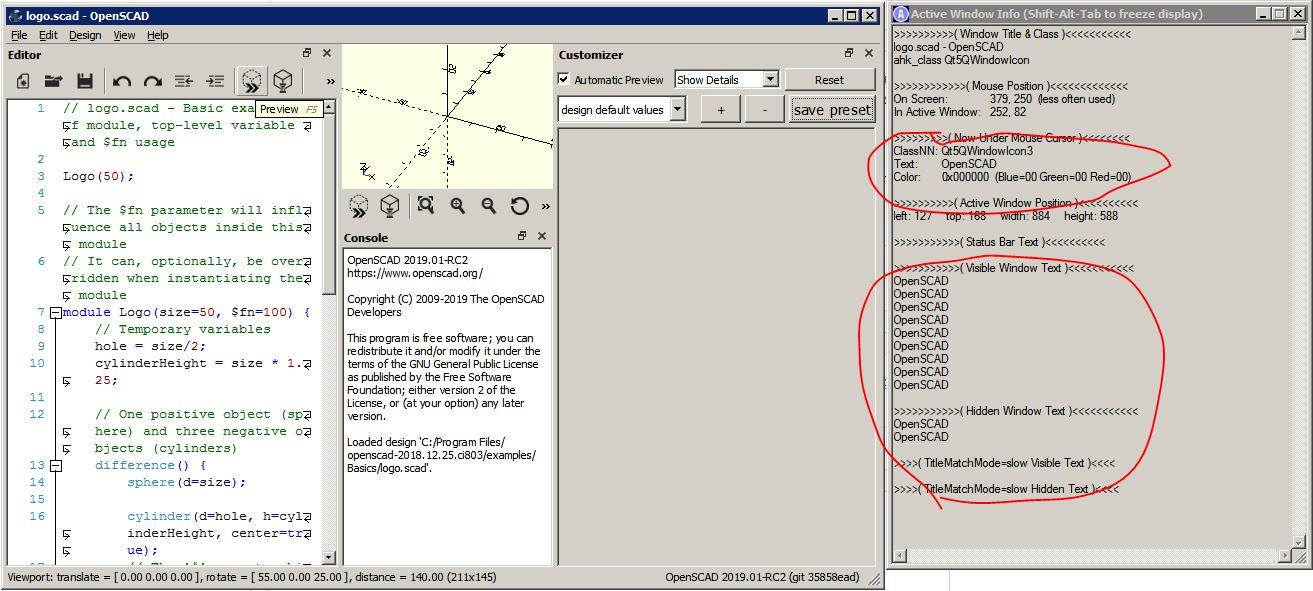Indent code using Editor toolbar icon

(x=215, y=81)
